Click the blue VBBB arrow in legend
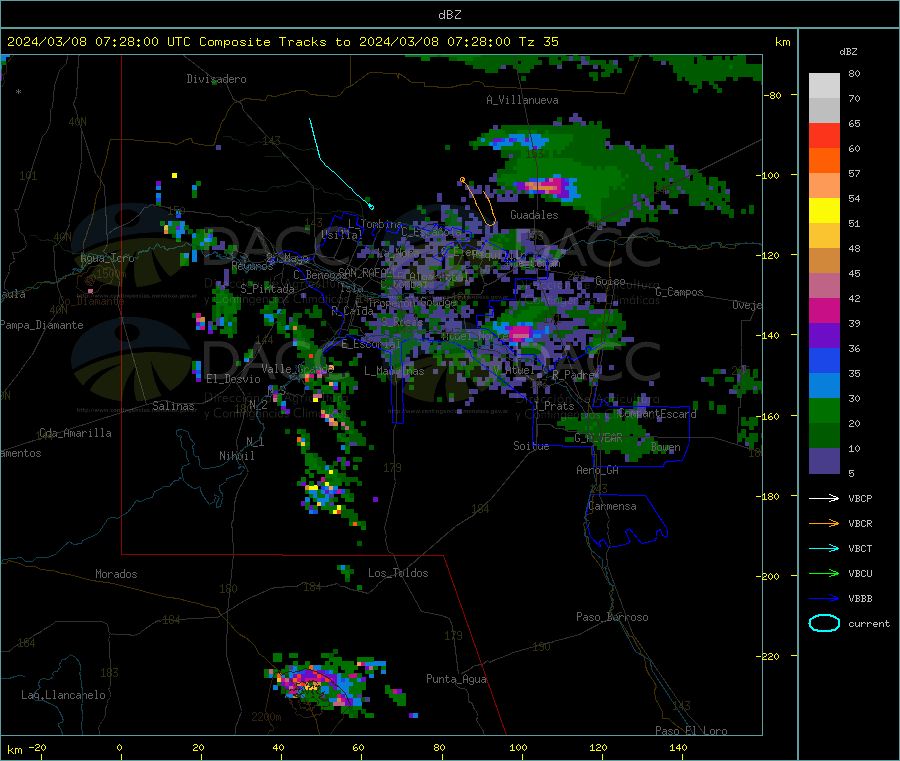This screenshot has height=761, width=900. pyautogui.click(x=824, y=598)
